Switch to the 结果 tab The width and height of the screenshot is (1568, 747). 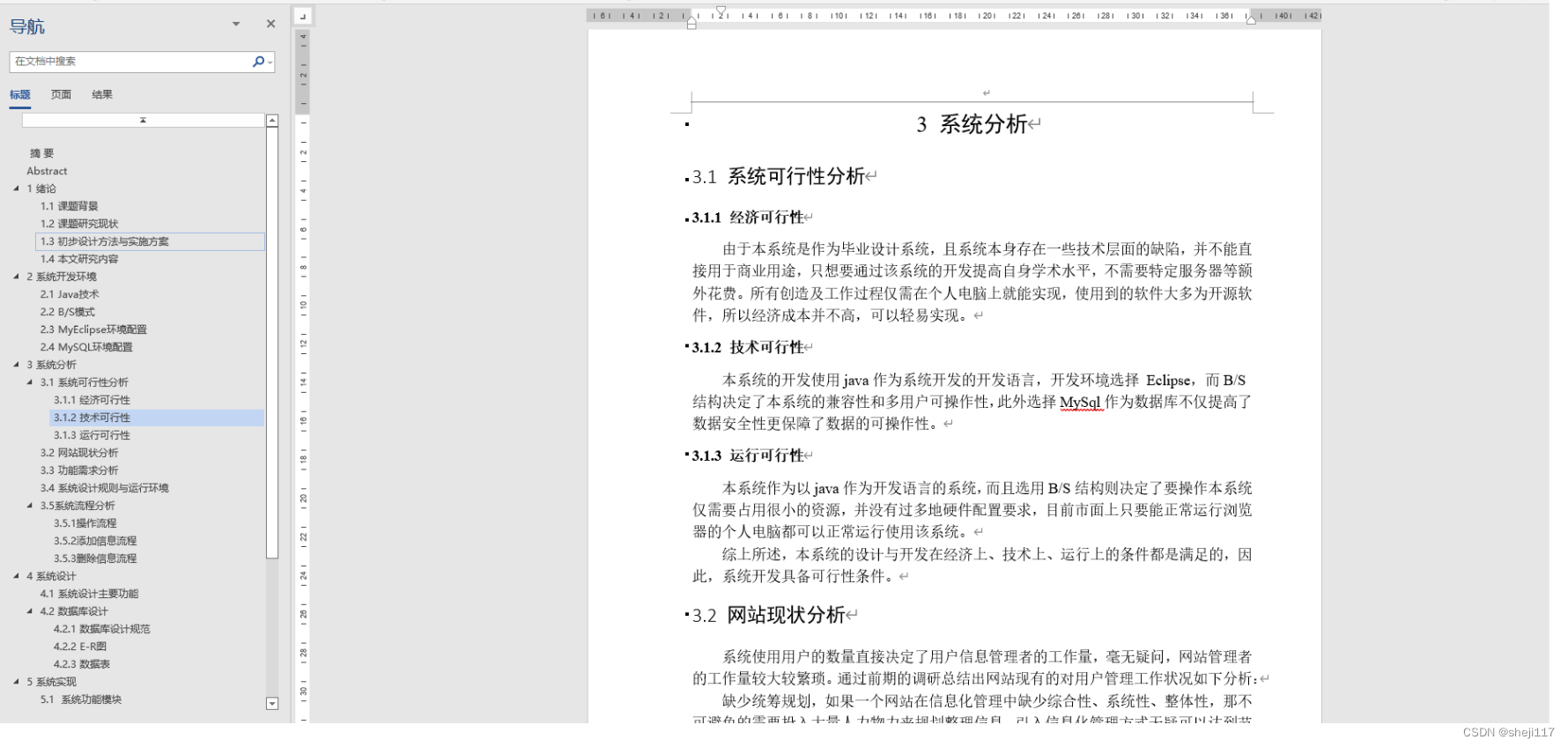point(102,94)
